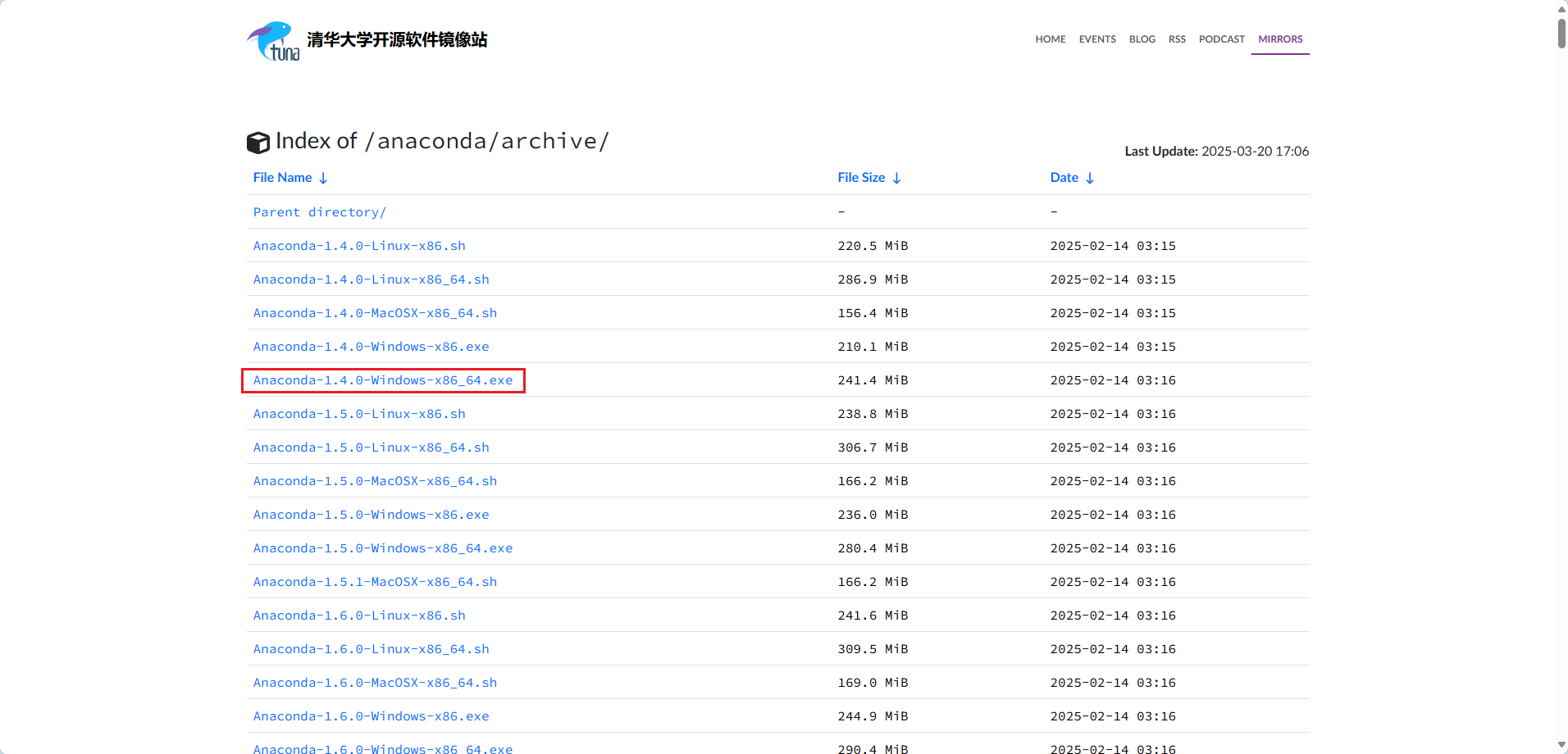This screenshot has height=754, width=1568.
Task: Download Anaconda-1.6.0-Windows-x86.exe
Action: coord(371,715)
